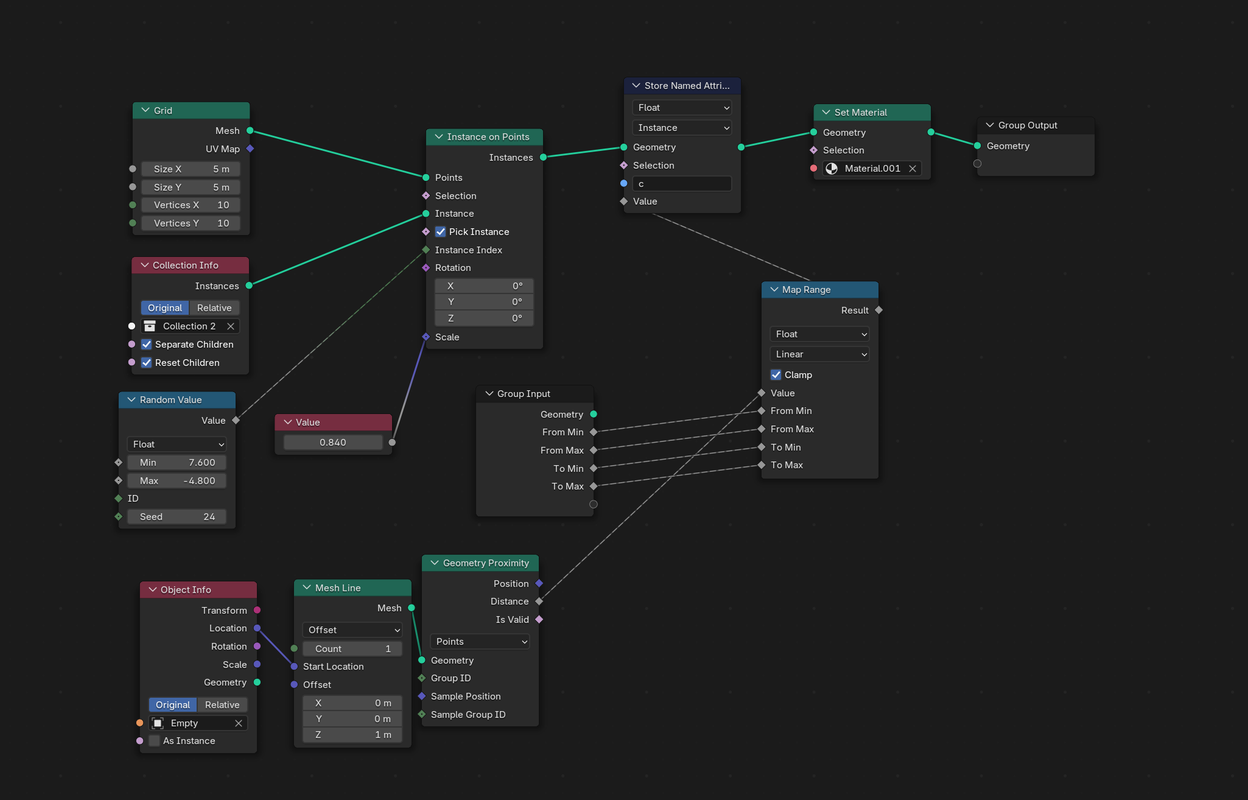Collapse the Group Input node
Screen dimensions: 1248x800
coord(488,394)
